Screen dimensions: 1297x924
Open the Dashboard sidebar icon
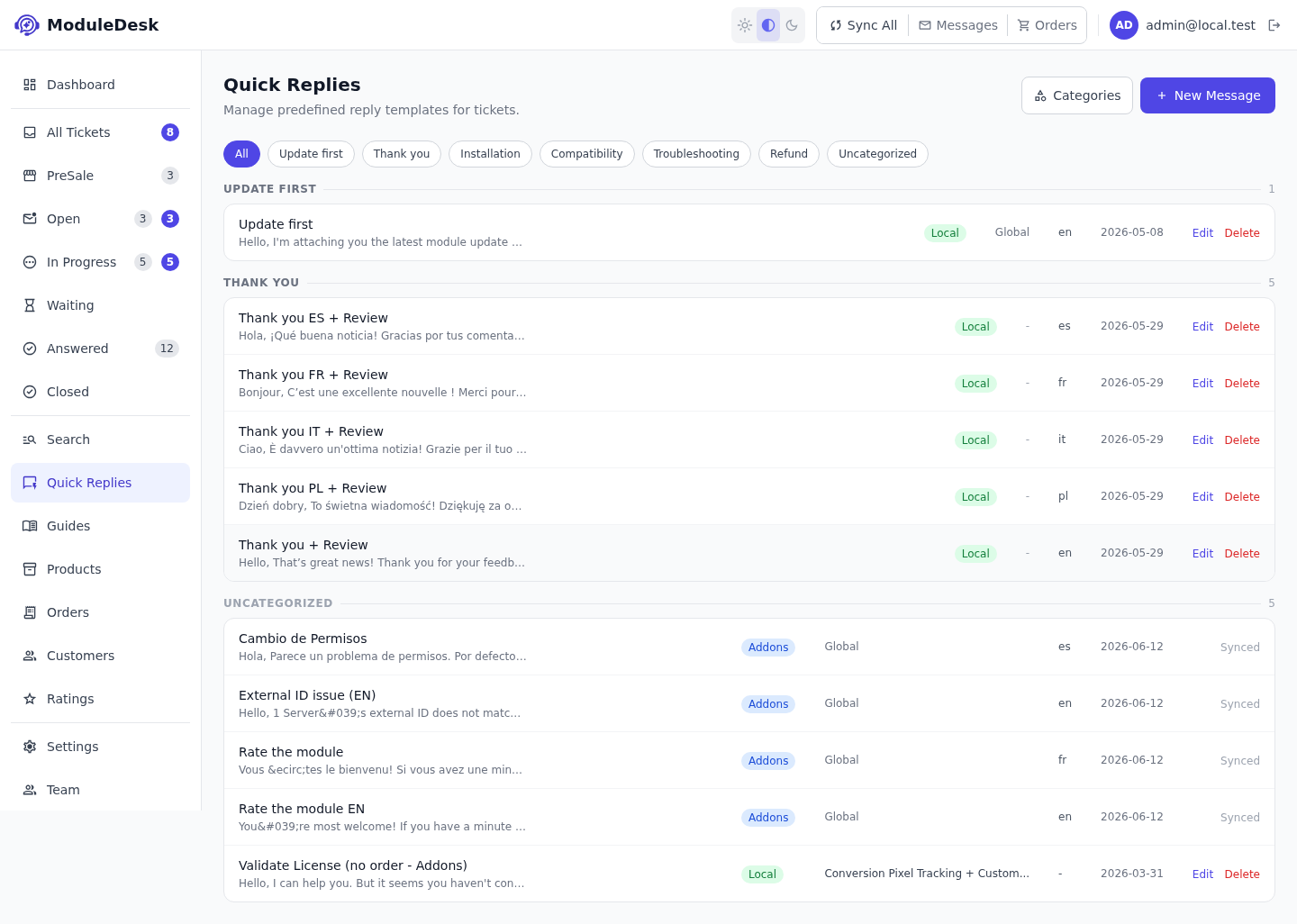click(x=30, y=85)
